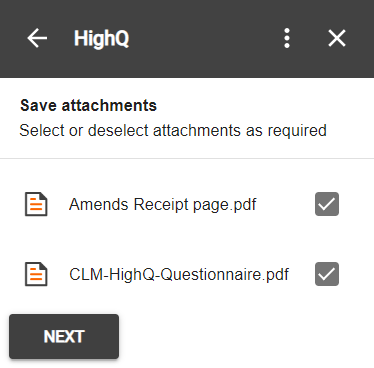Select the CLM-HighQ-Questionnaire.pdf file name

pos(179,274)
